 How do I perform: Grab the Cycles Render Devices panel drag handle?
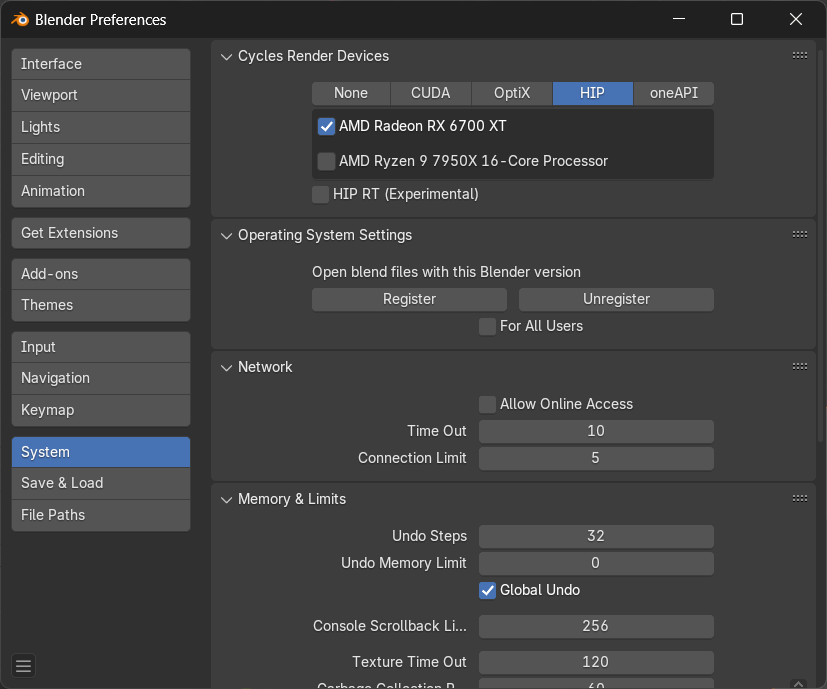click(x=800, y=55)
